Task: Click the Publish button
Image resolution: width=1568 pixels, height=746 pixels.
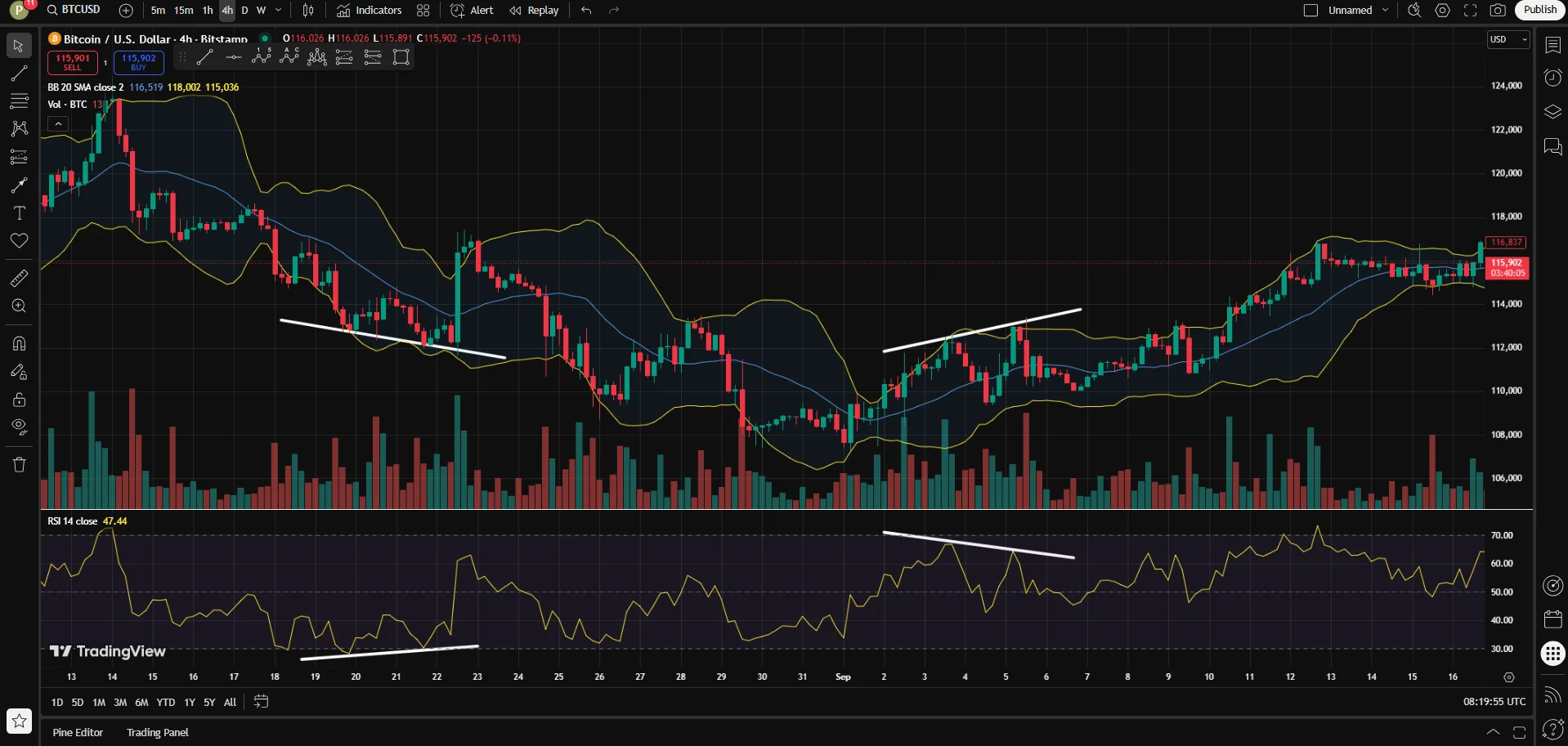Action: tap(1540, 10)
